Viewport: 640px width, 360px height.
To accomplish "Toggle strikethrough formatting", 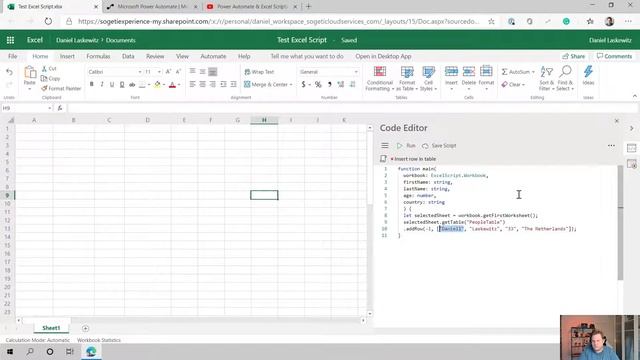I will (132, 84).
